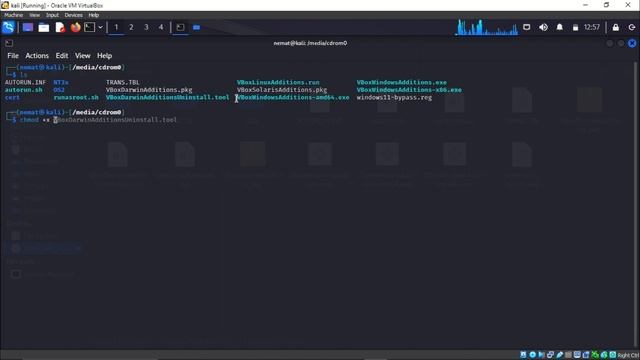Image resolution: width=640 pixels, height=360 pixels.
Task: Switch to workspace 4
Action: coord(161,27)
